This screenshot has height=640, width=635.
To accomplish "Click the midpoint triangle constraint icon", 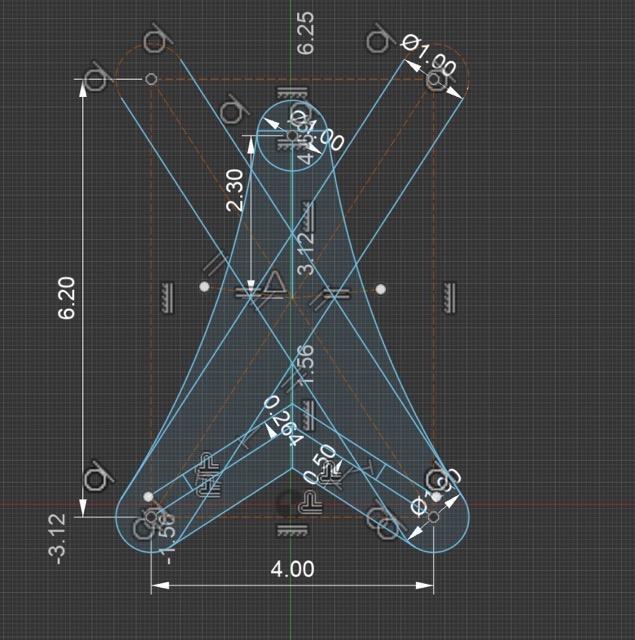I will 274,283.
